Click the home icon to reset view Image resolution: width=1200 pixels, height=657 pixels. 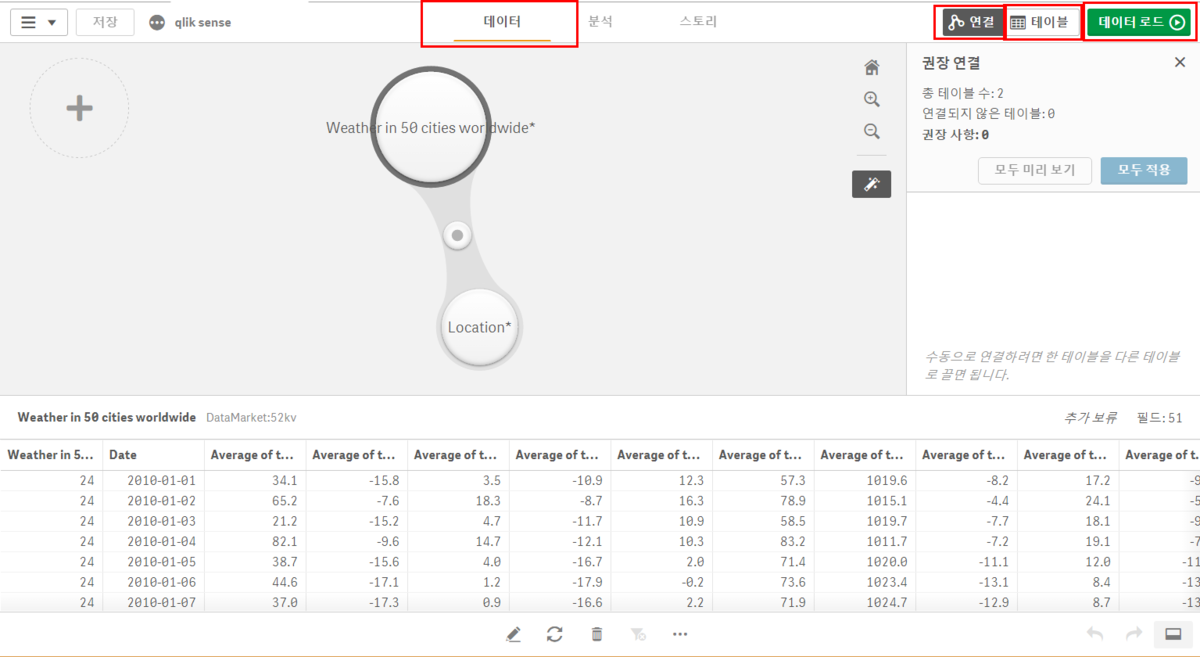click(872, 68)
